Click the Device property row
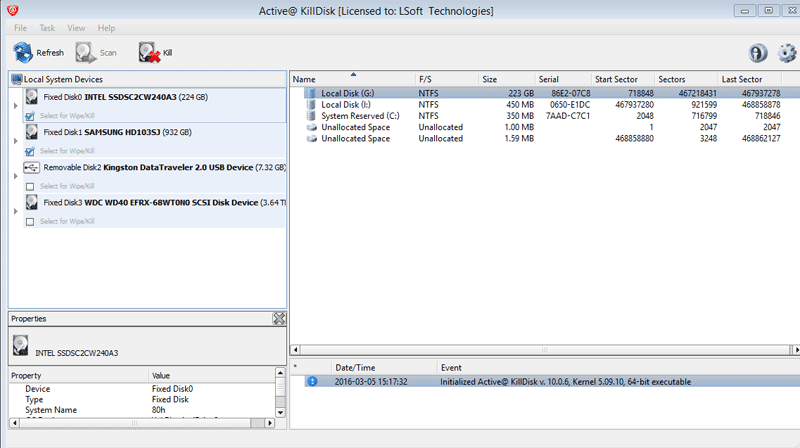This screenshot has width=800, height=448. [x=142, y=389]
